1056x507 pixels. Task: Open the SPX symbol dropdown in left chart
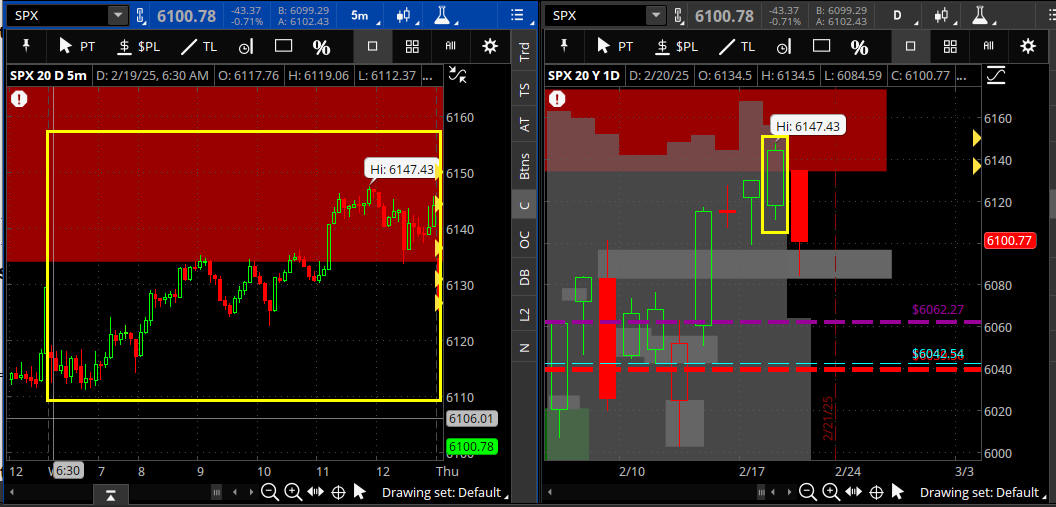(119, 15)
